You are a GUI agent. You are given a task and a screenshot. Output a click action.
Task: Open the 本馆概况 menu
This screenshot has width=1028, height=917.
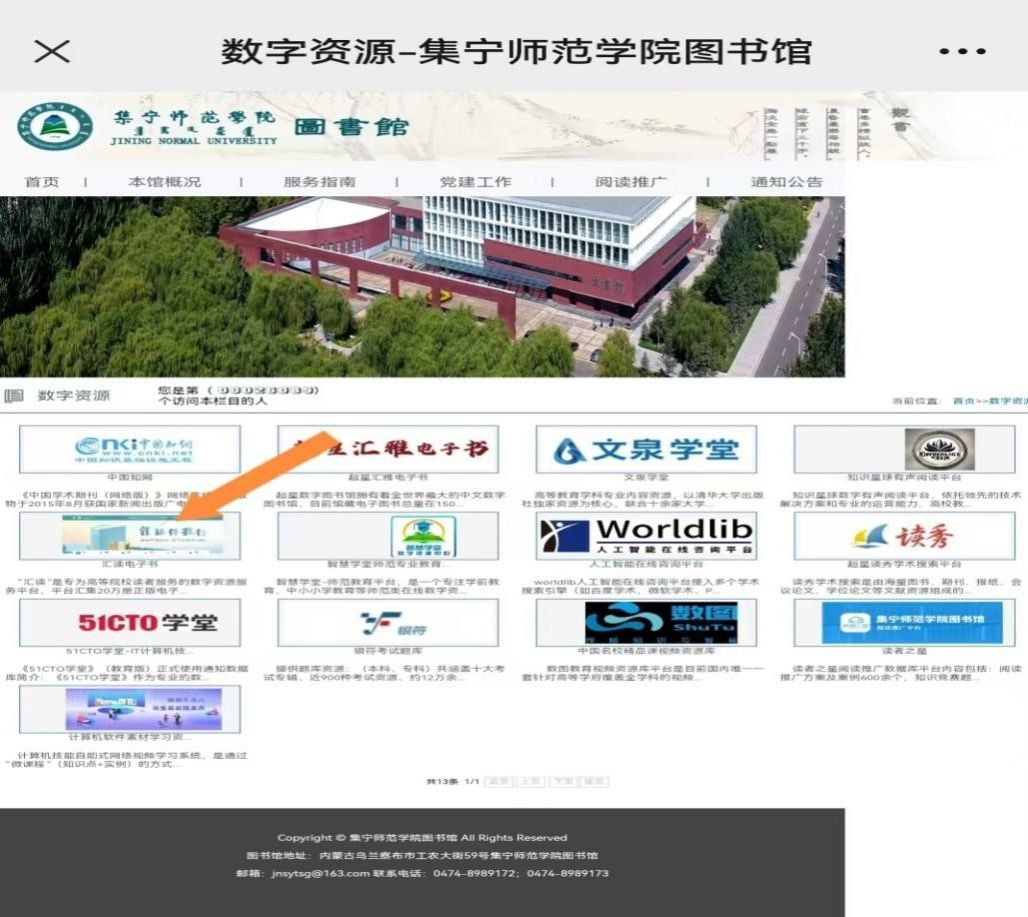tap(164, 182)
